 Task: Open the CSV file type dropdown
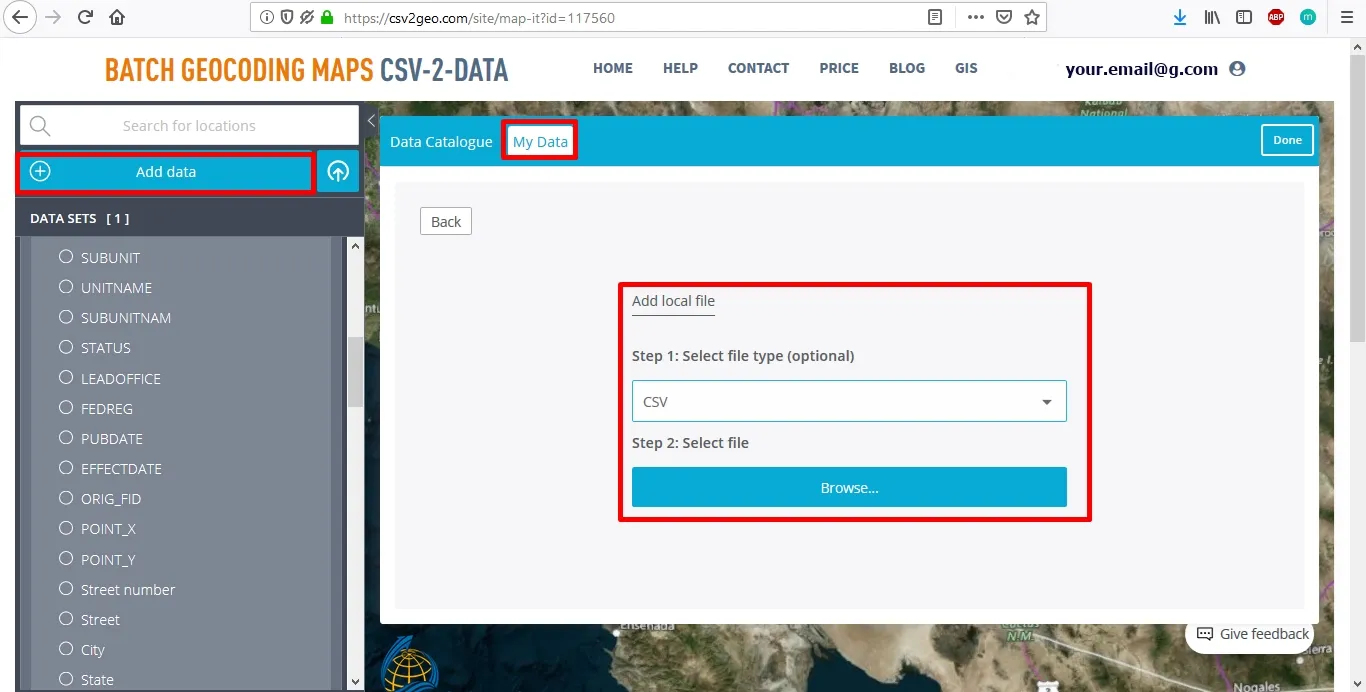click(x=849, y=401)
